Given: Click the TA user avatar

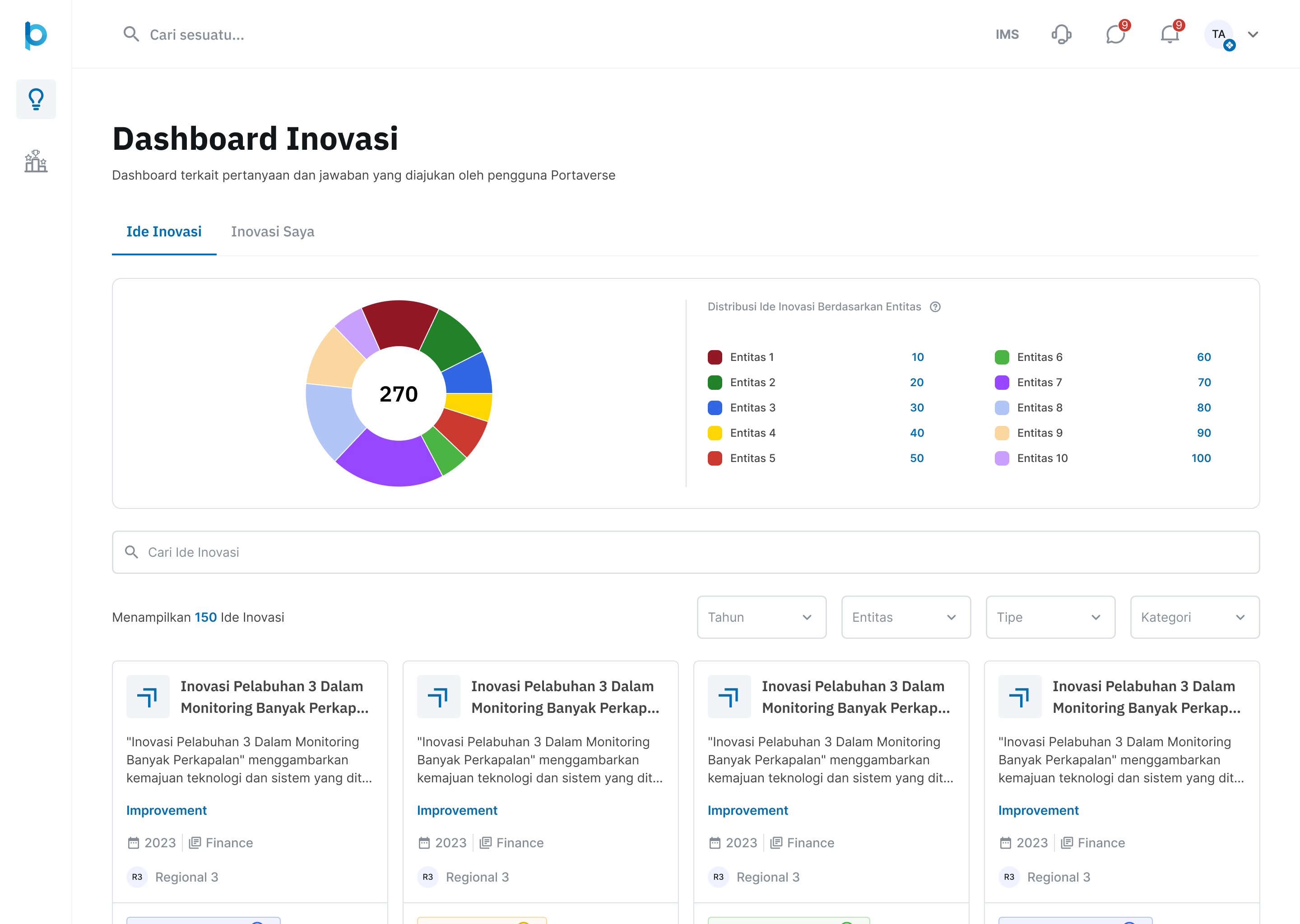Looking at the screenshot, I should tap(1218, 34).
